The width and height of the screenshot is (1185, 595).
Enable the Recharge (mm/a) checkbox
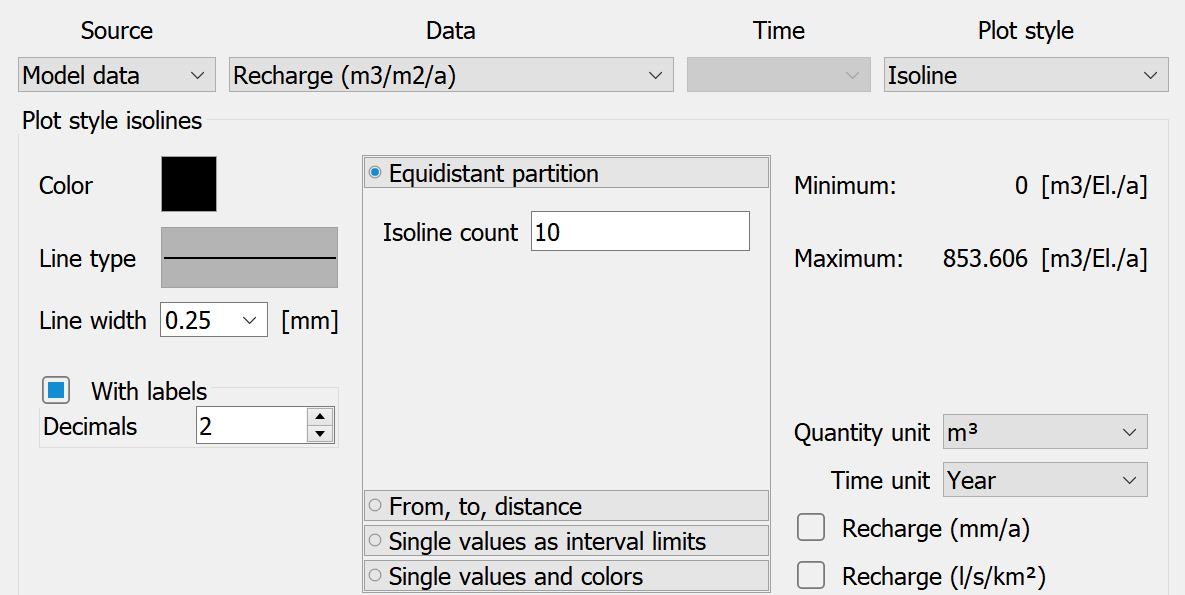[811, 528]
